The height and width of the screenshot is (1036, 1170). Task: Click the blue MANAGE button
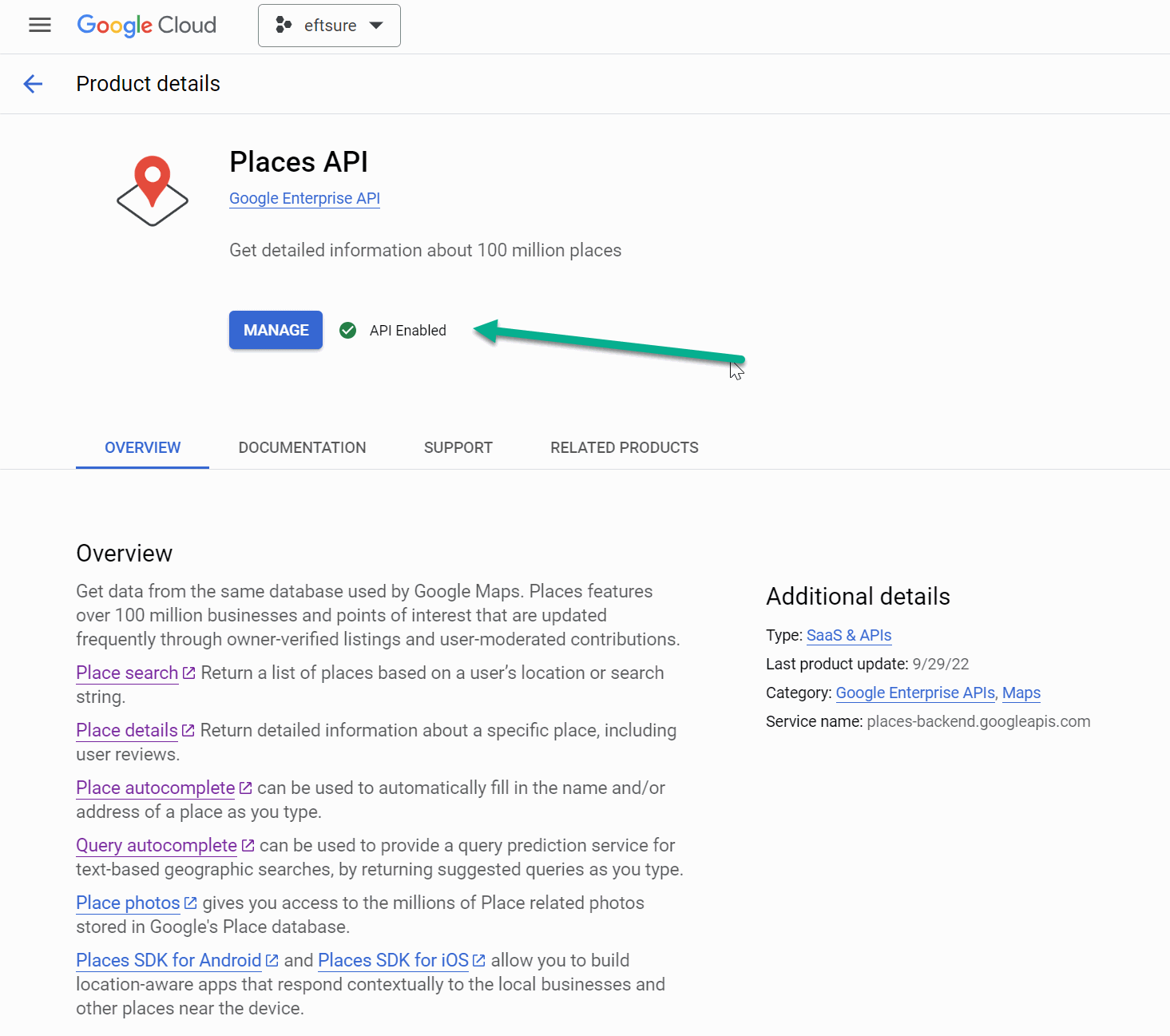[x=276, y=330]
